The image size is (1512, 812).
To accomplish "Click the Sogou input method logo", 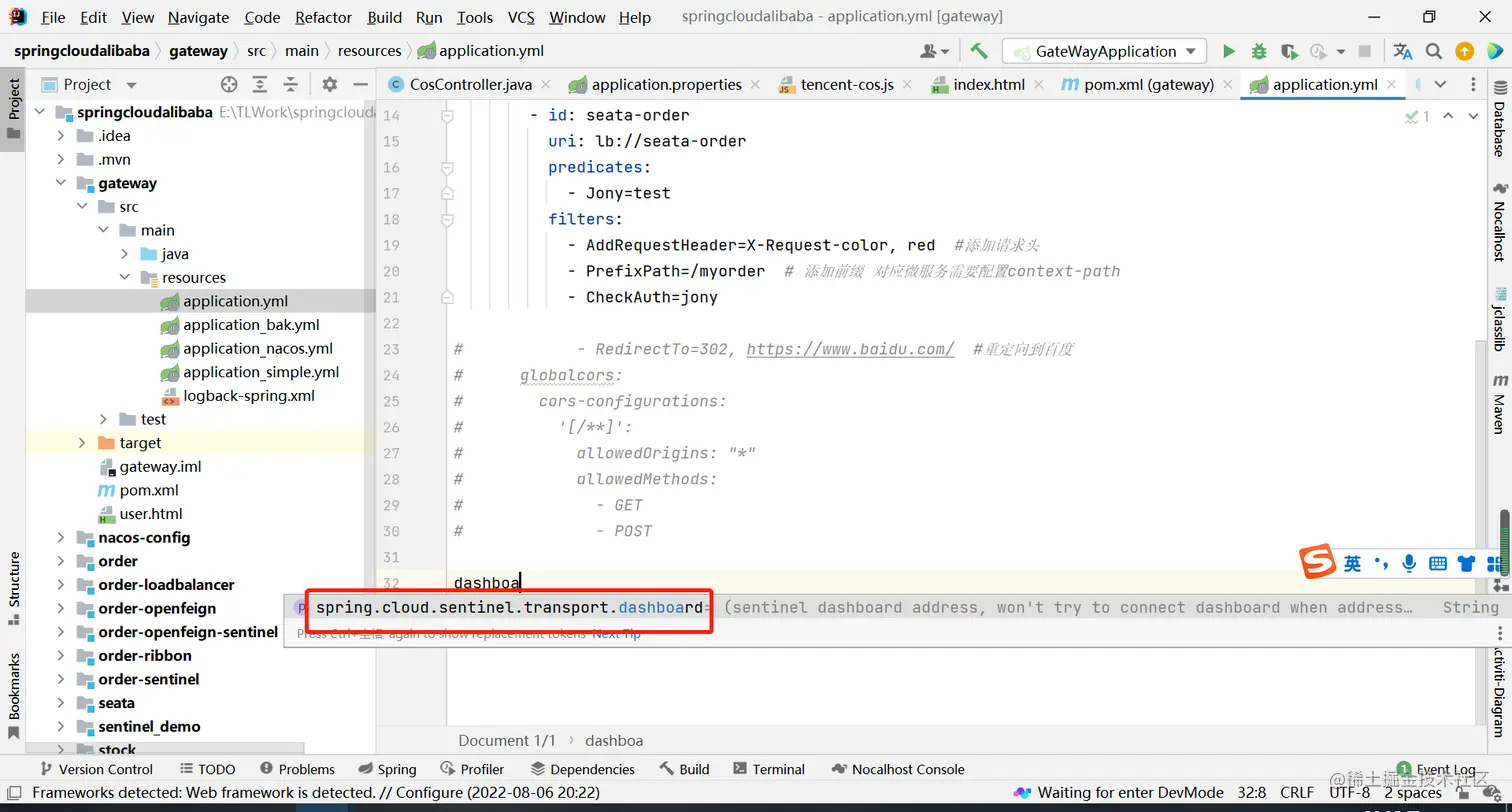I will pos(1317,562).
